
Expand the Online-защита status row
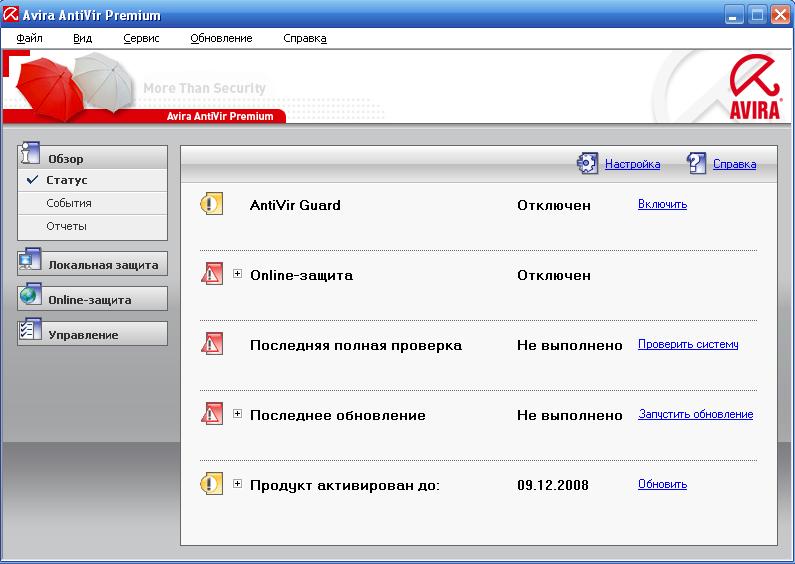(x=237, y=274)
